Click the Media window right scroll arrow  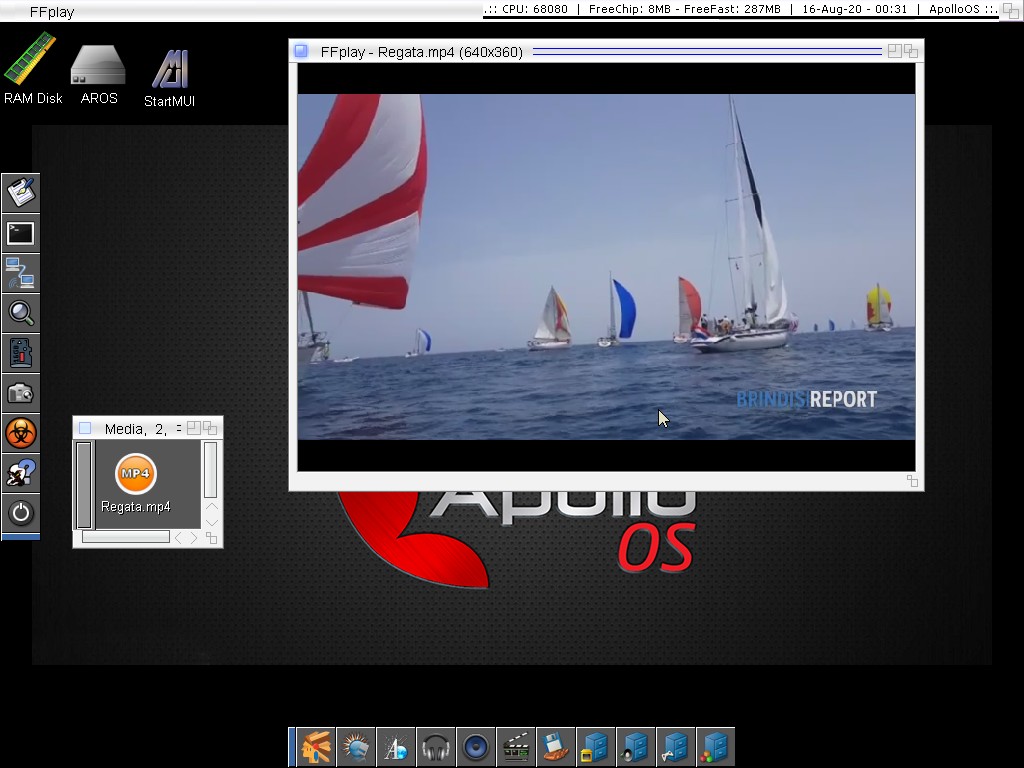[x=194, y=538]
